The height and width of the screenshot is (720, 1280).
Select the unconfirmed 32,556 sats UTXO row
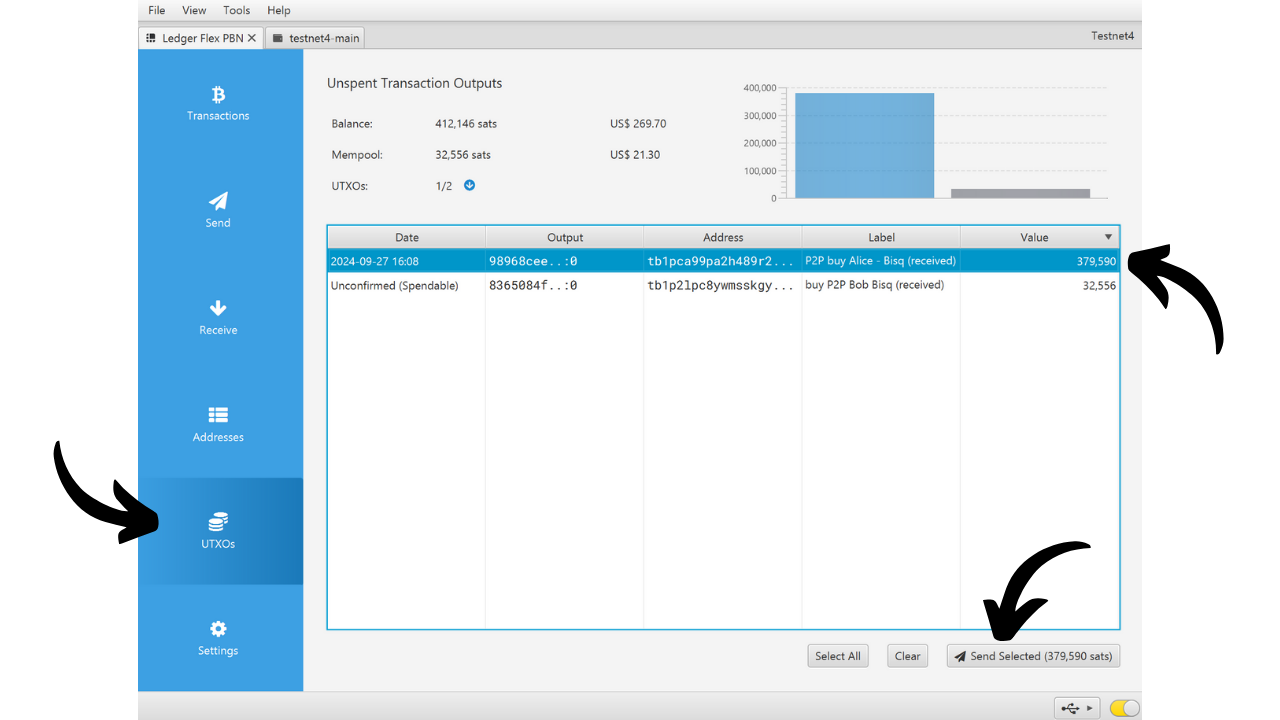pyautogui.click(x=723, y=286)
